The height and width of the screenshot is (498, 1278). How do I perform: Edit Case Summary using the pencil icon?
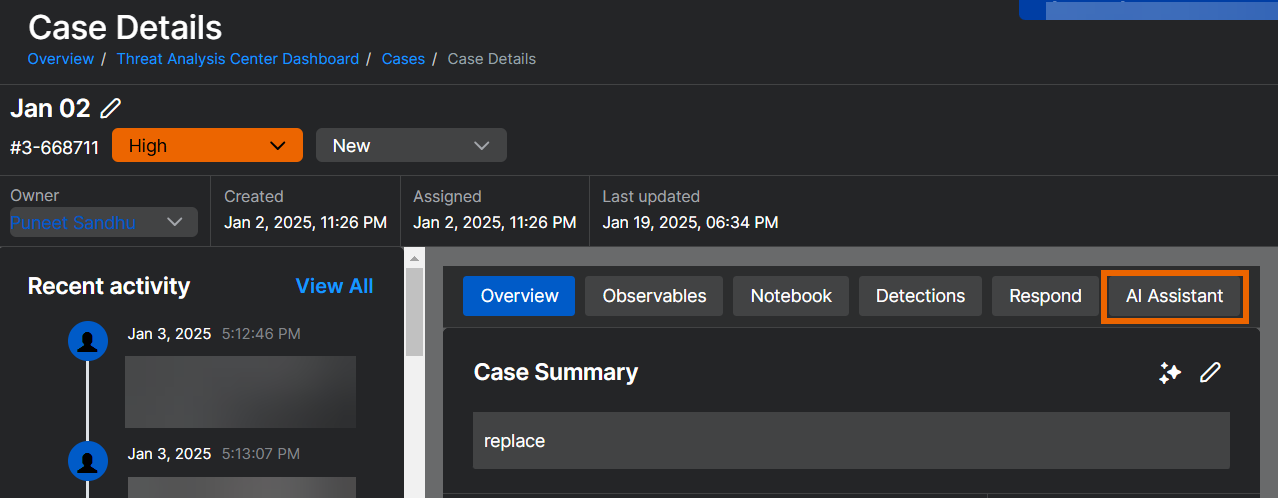[1210, 373]
